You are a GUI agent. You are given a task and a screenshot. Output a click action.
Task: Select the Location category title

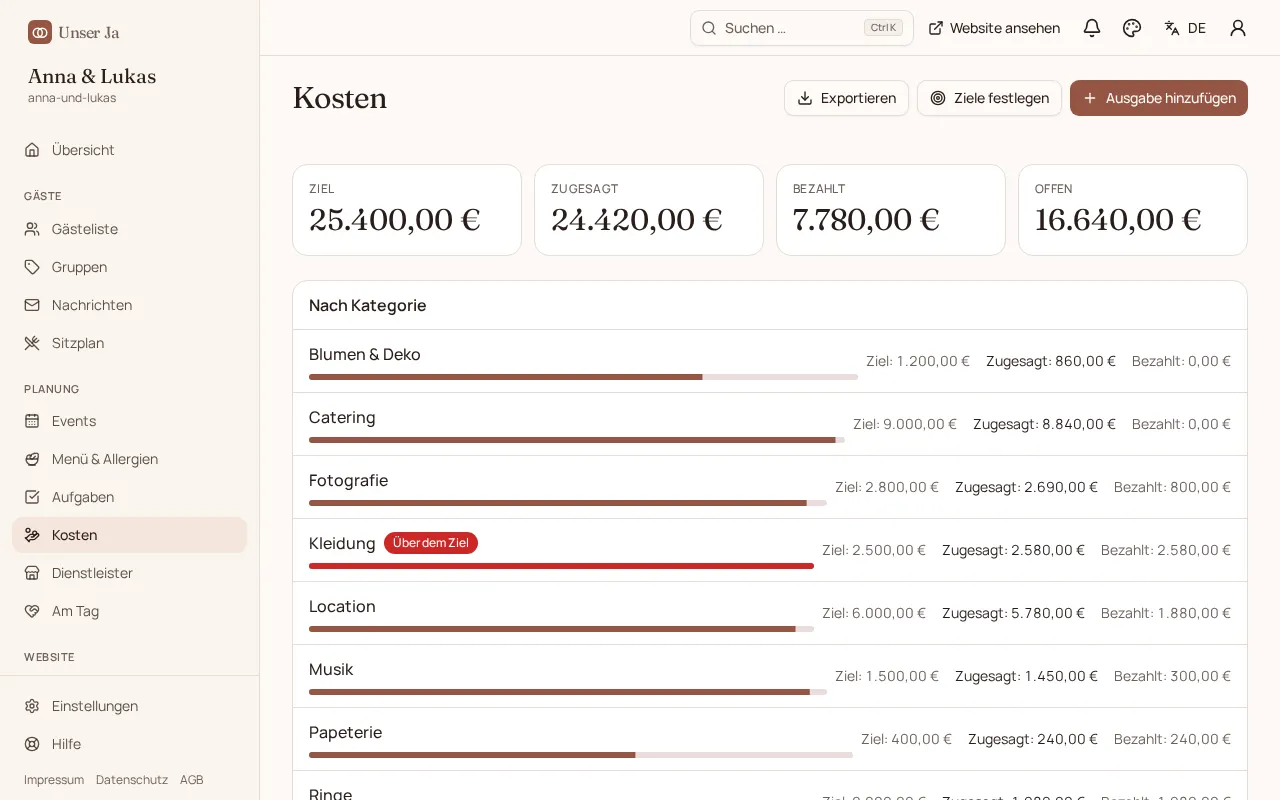342,606
